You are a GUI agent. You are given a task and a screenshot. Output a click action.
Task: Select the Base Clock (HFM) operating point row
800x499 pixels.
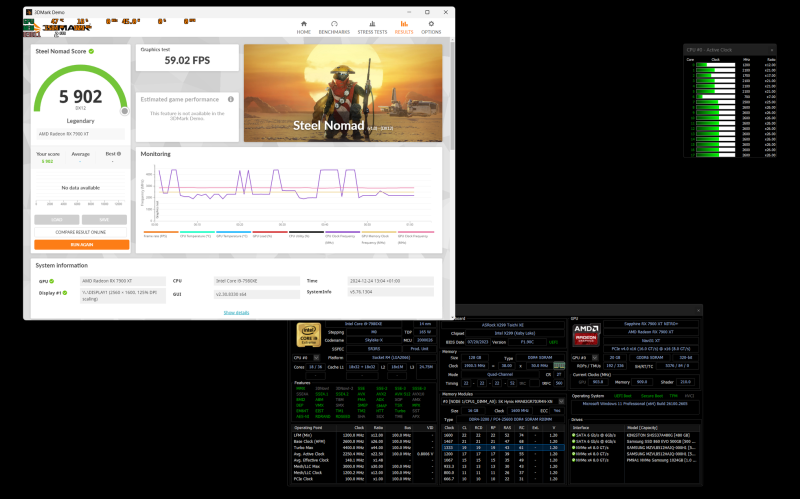click(x=365, y=441)
